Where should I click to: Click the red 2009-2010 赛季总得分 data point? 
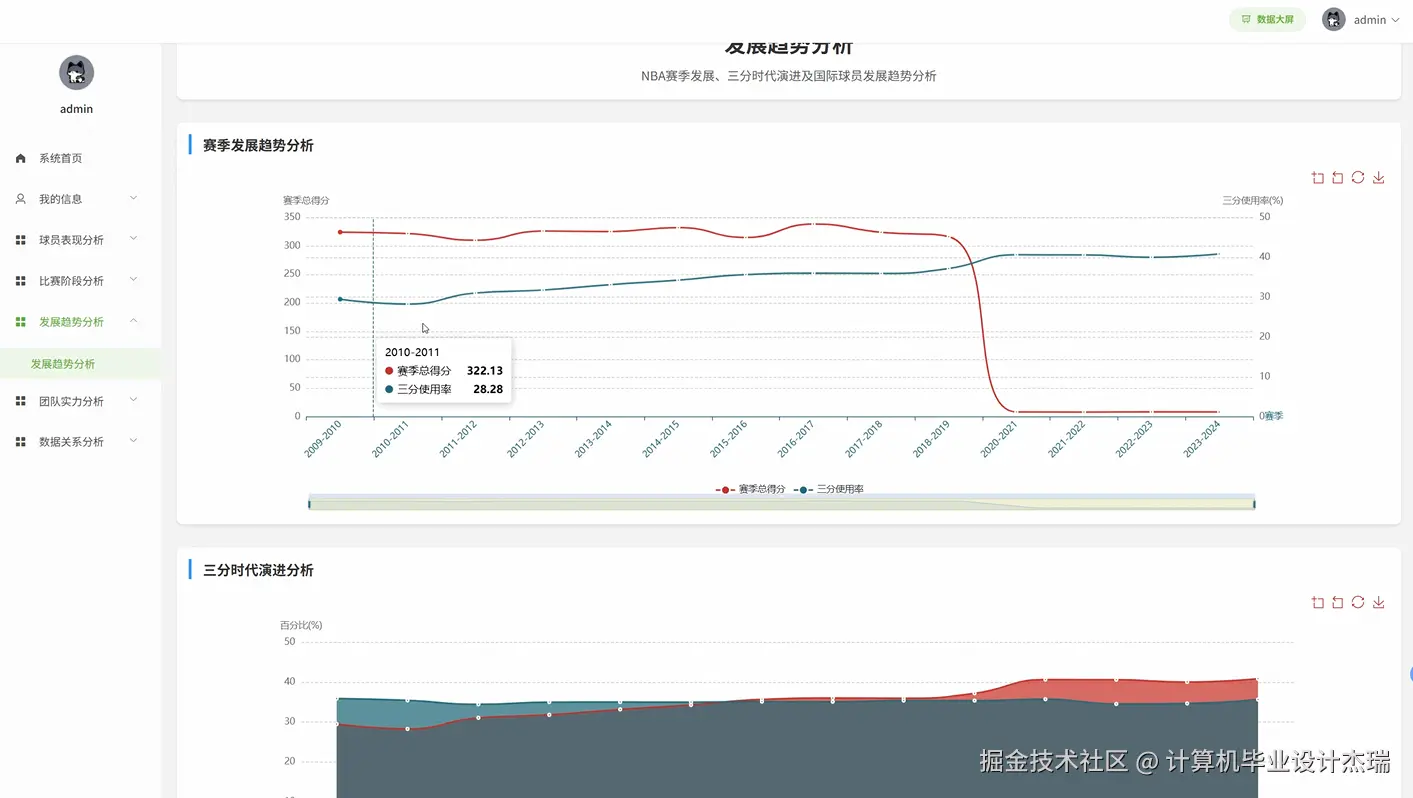pos(340,232)
